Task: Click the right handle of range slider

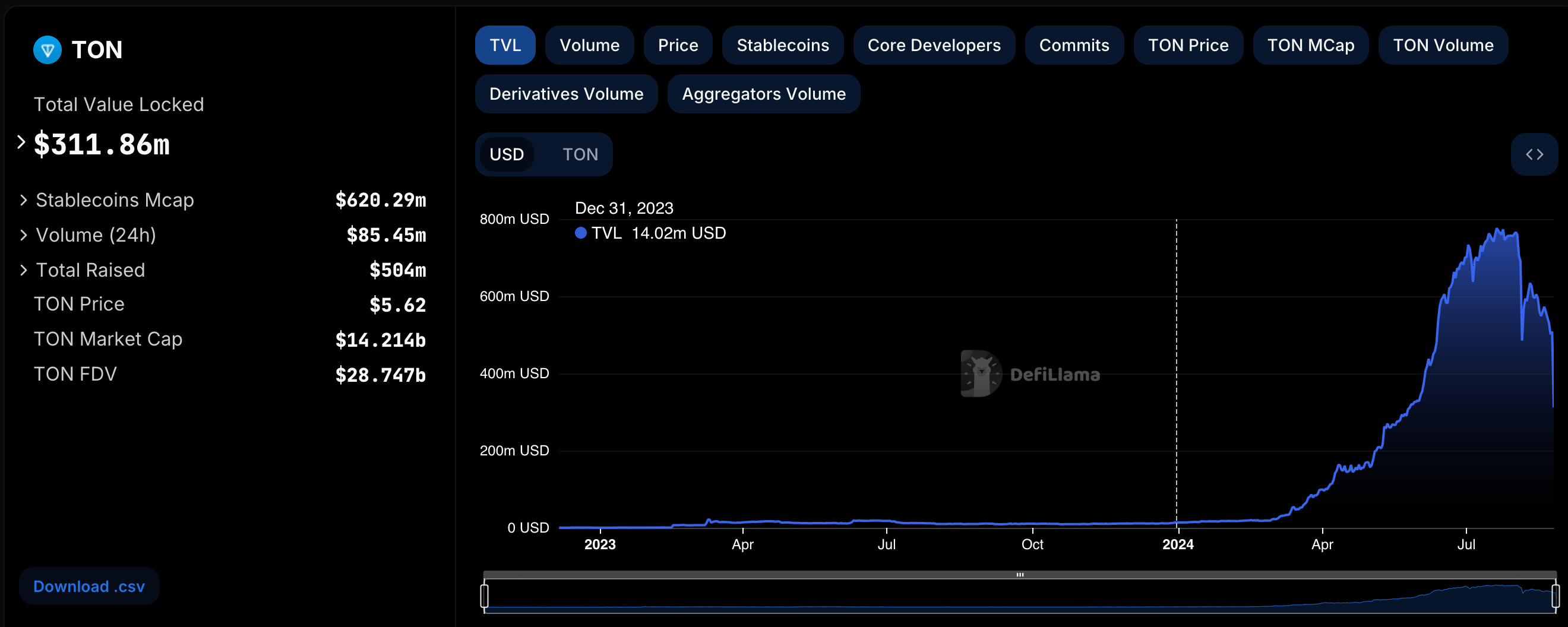Action: 1555,596
